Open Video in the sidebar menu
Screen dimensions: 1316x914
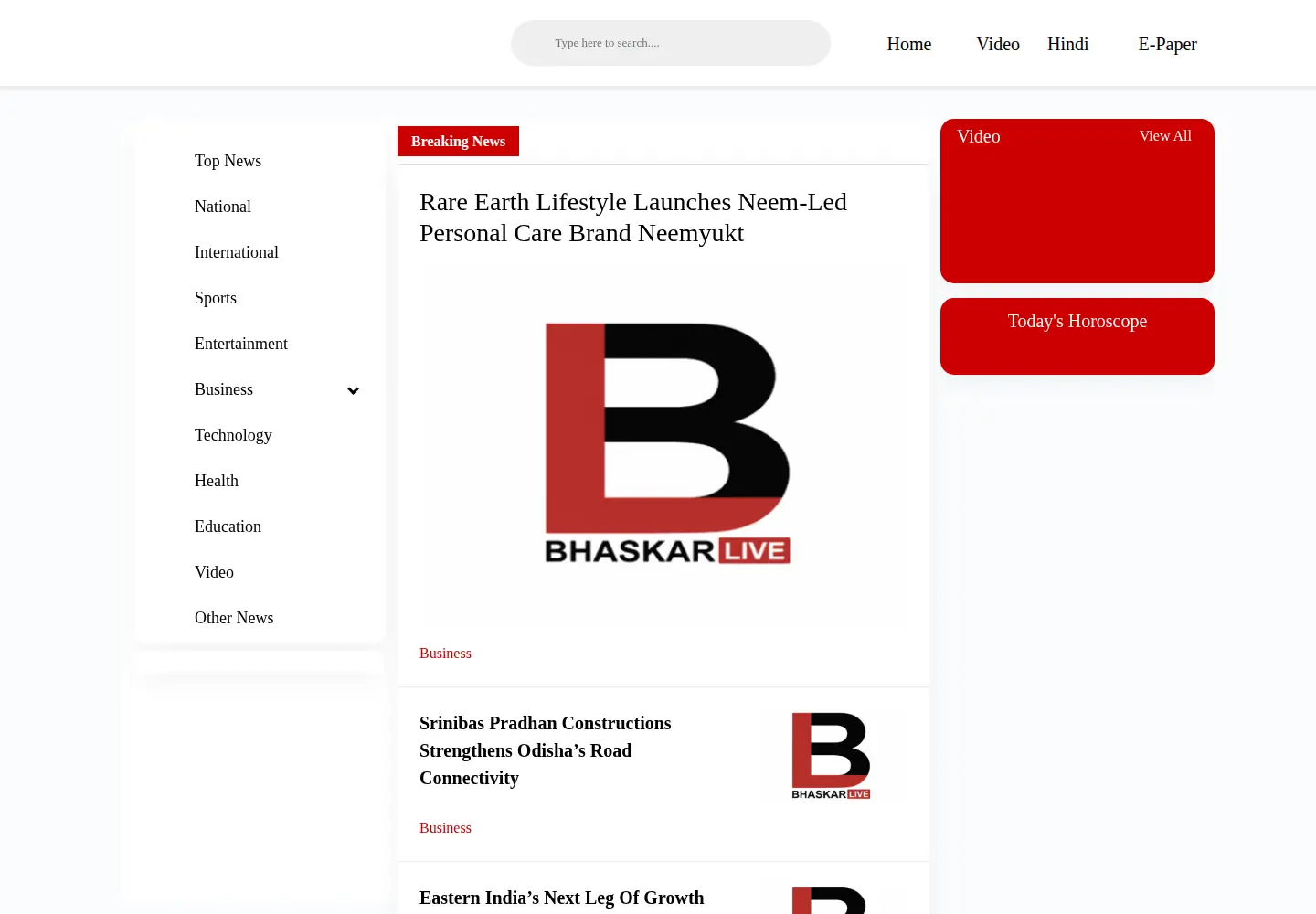pyautogui.click(x=214, y=572)
